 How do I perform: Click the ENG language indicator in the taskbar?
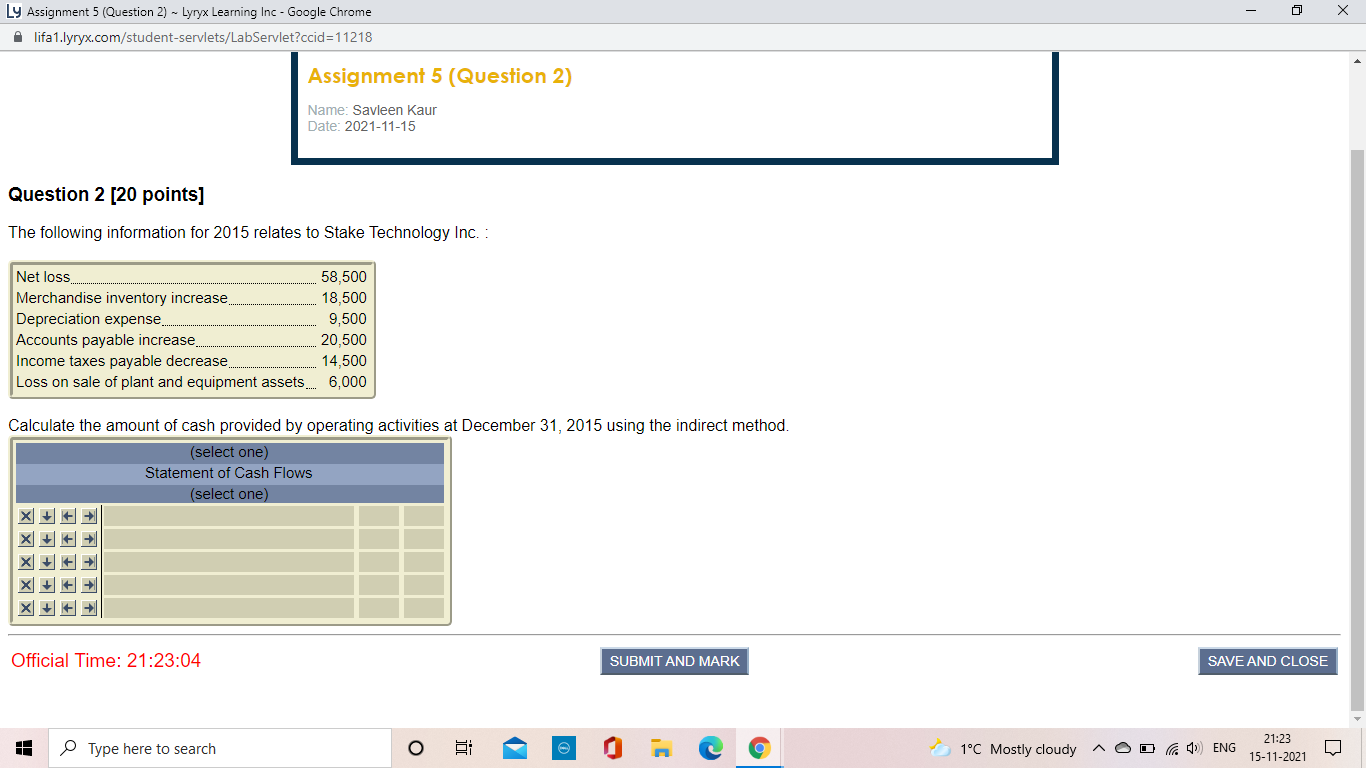click(1222, 748)
